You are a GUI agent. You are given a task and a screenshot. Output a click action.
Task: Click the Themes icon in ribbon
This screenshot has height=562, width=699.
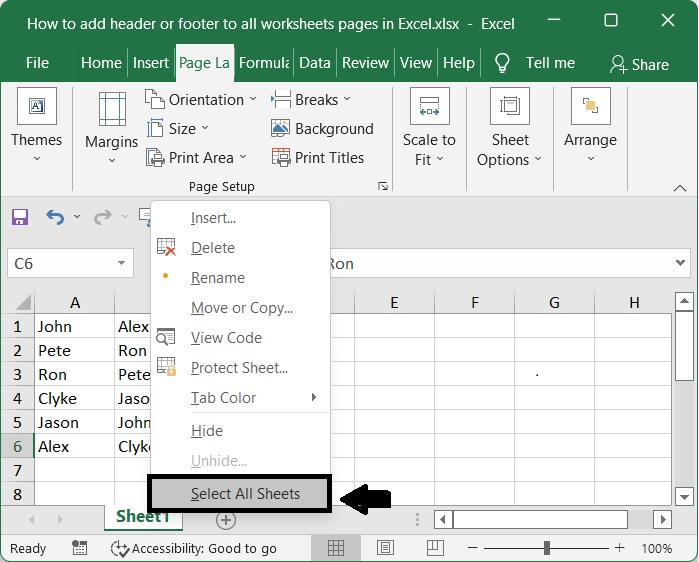36,107
